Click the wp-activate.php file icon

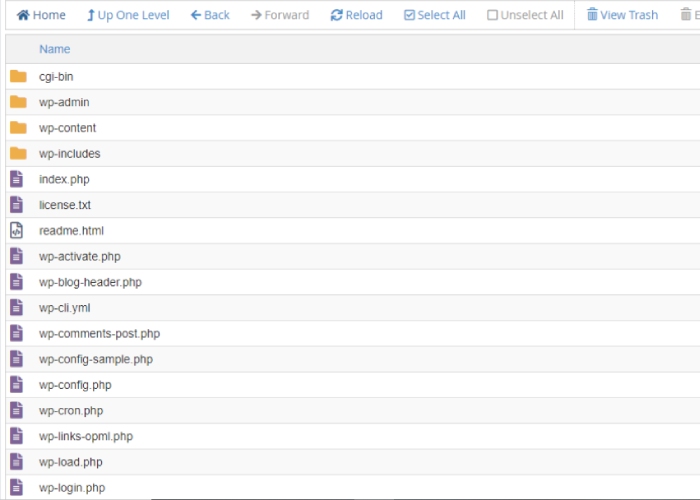click(x=17, y=256)
